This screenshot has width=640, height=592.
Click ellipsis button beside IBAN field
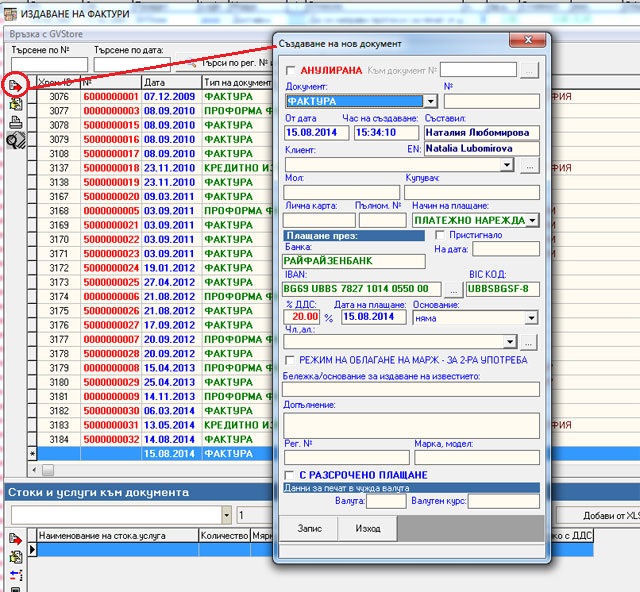[x=453, y=290]
